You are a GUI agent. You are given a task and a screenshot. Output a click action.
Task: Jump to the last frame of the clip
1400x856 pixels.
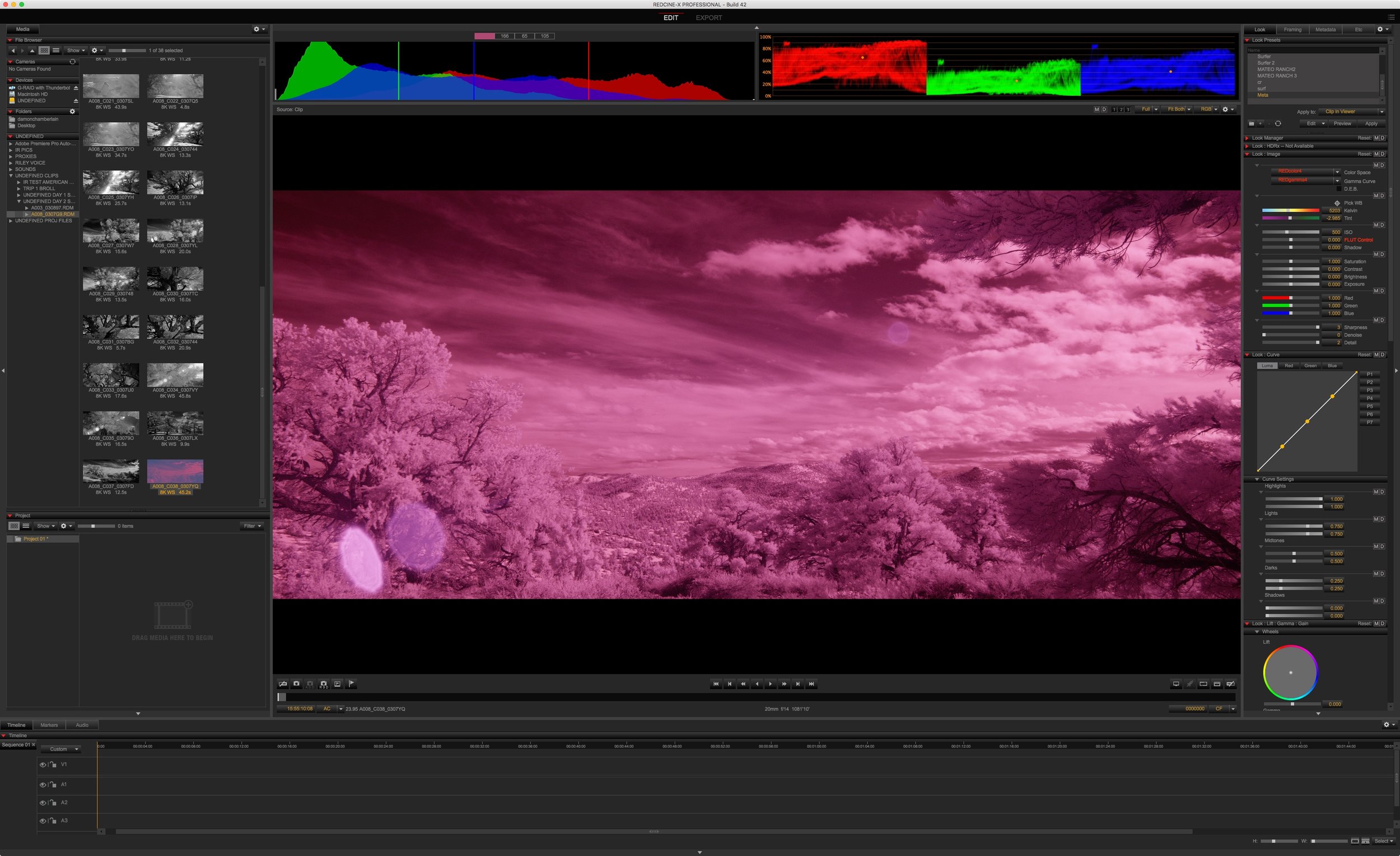811,685
